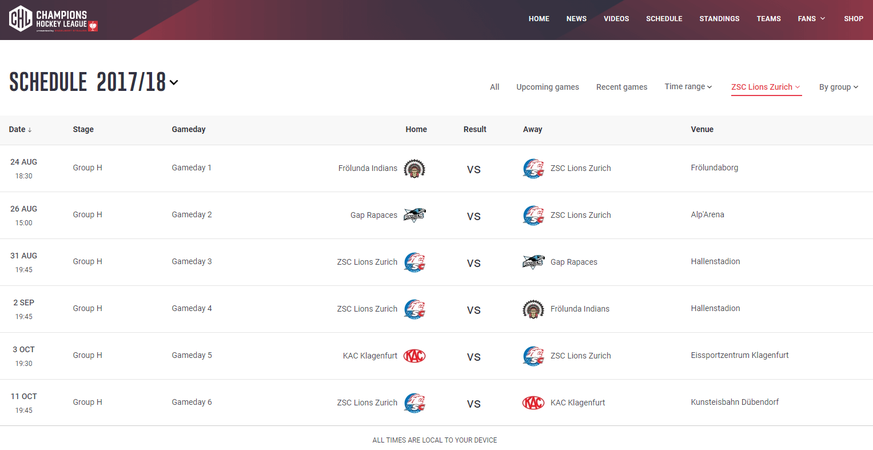Screen dimensions: 873x450
Task: Click the VS result in 11 OCT row
Action: tap(474, 403)
